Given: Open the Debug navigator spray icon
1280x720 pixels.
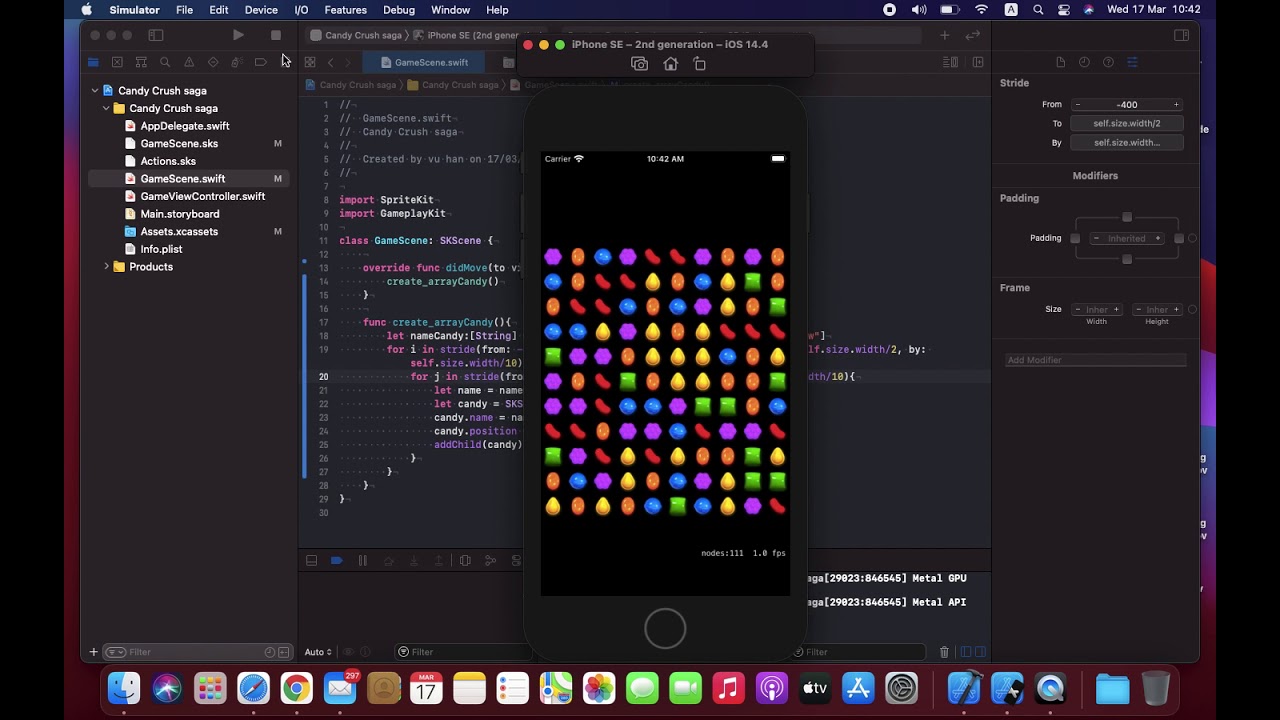Looking at the screenshot, I should (x=237, y=62).
